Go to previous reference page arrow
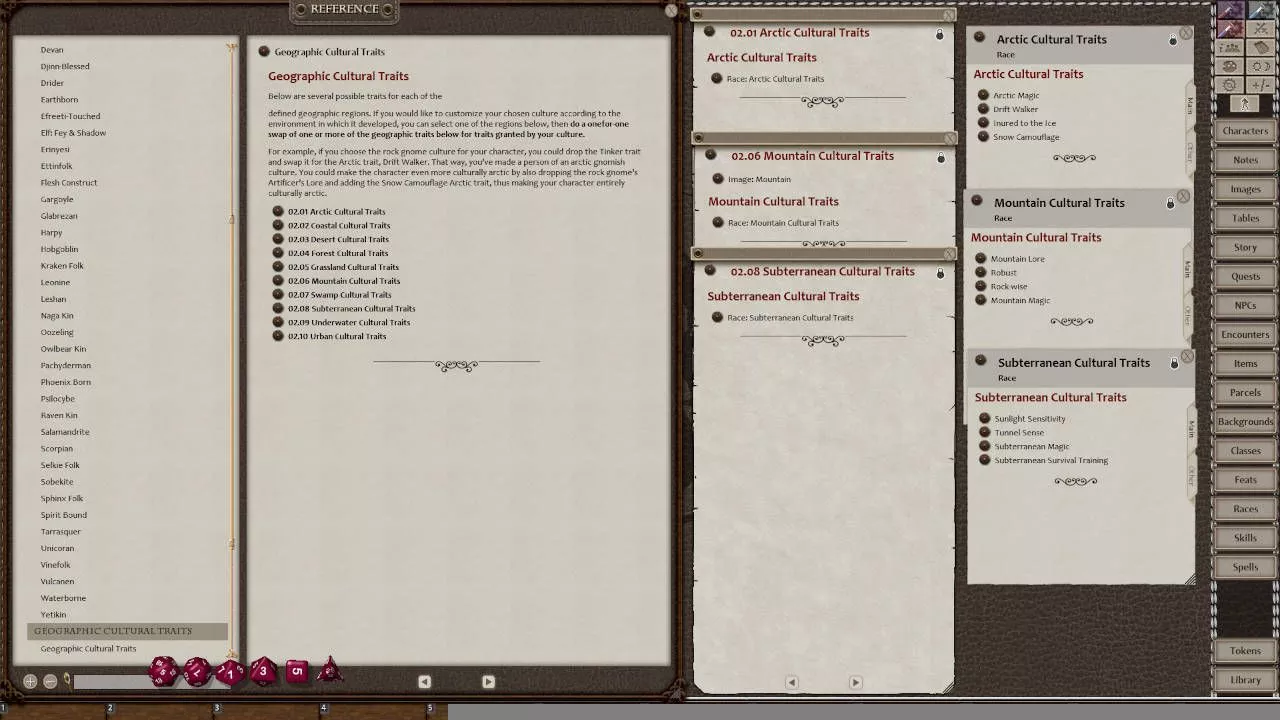 pyautogui.click(x=424, y=682)
